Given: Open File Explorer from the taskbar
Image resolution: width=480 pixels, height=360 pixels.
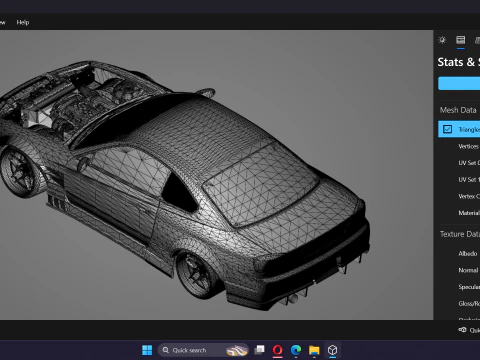Looking at the screenshot, I should pyautogui.click(x=314, y=350).
